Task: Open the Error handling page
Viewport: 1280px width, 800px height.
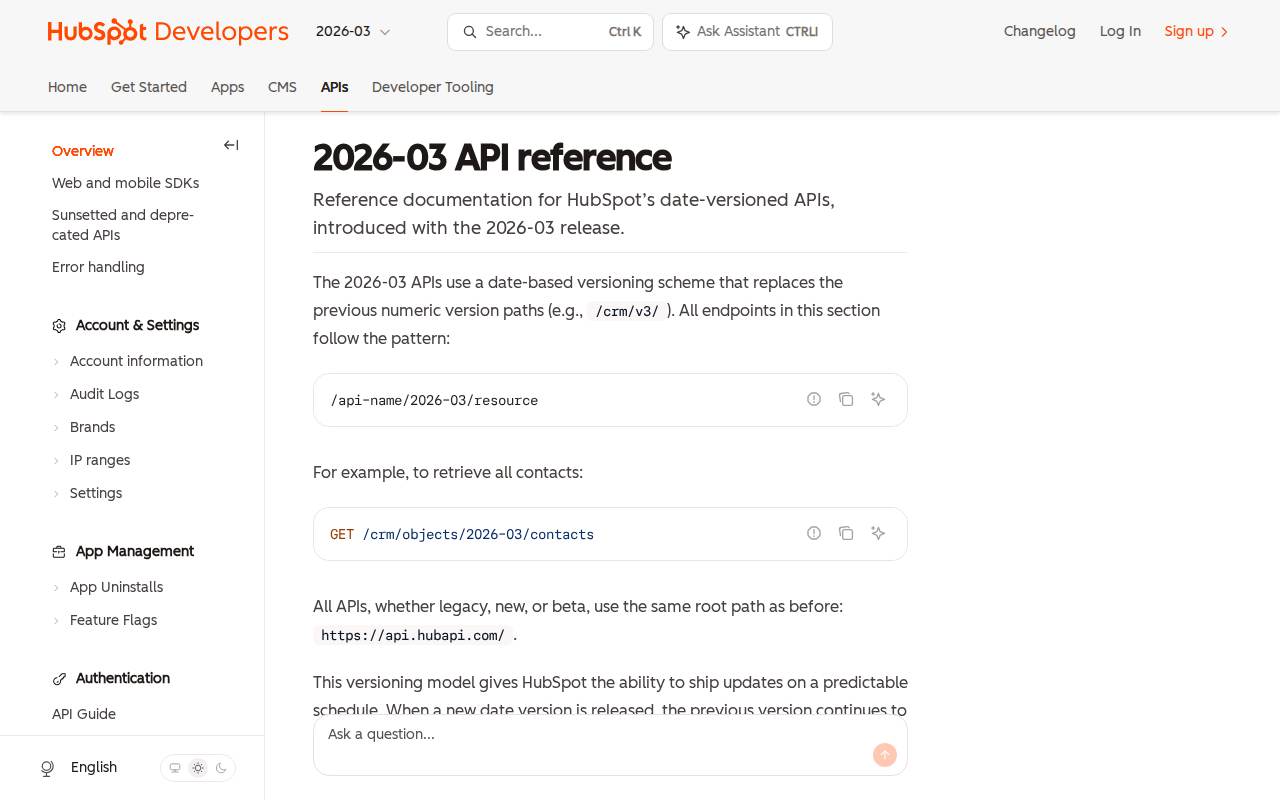Action: [x=98, y=268]
